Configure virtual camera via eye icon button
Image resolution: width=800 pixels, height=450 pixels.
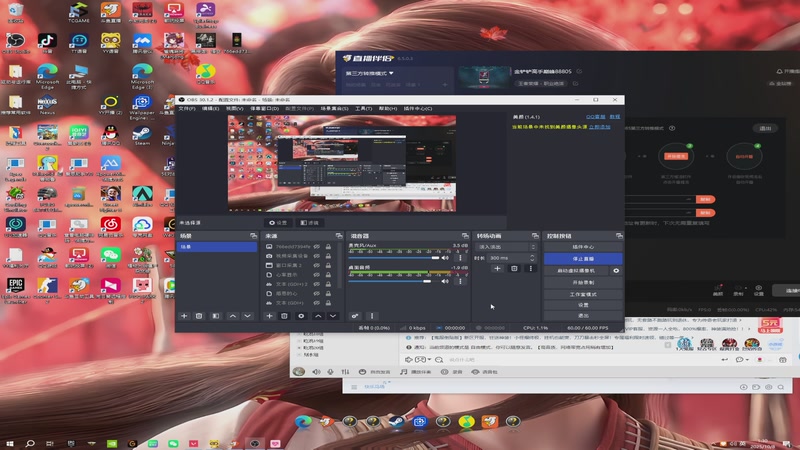coord(616,270)
